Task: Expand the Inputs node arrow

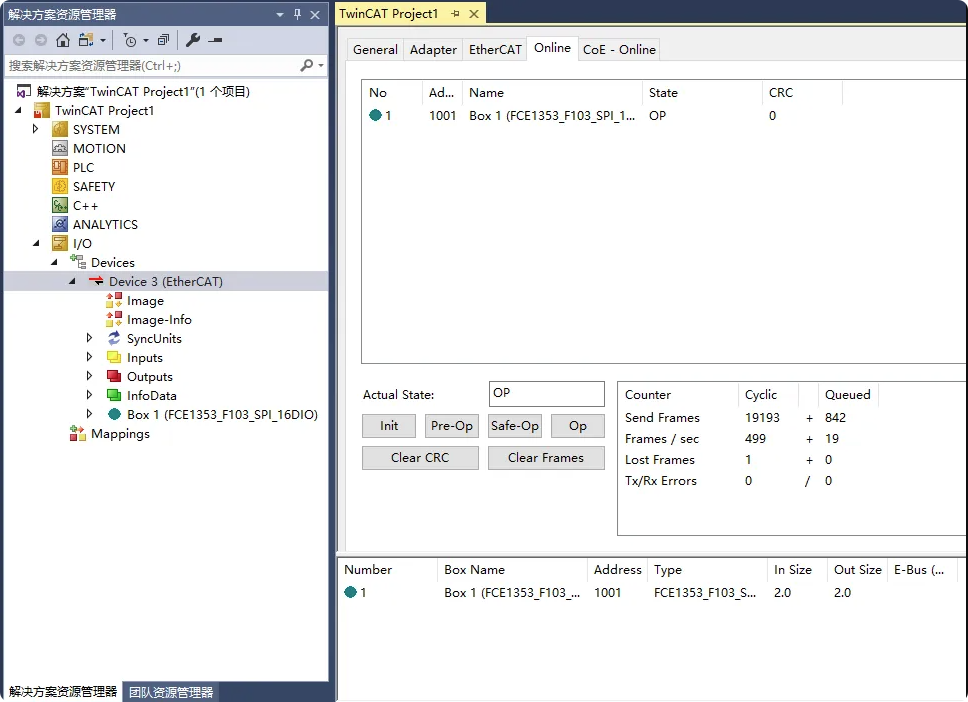Action: 90,357
